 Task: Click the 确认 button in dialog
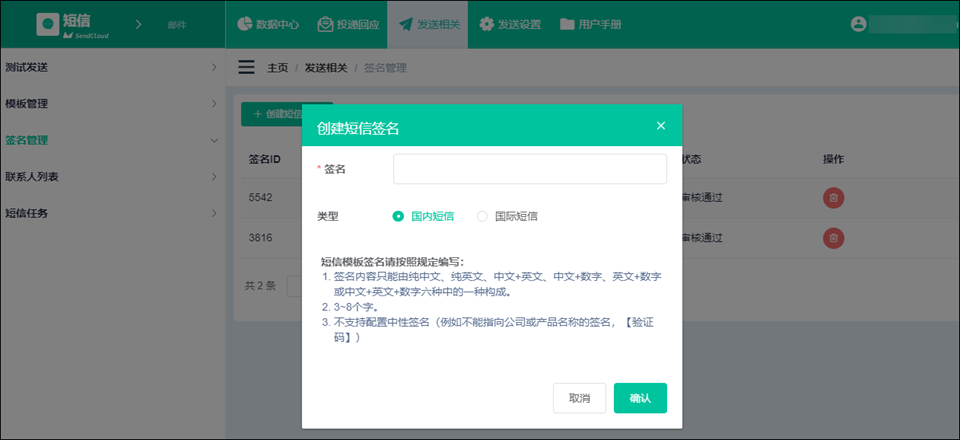point(640,398)
